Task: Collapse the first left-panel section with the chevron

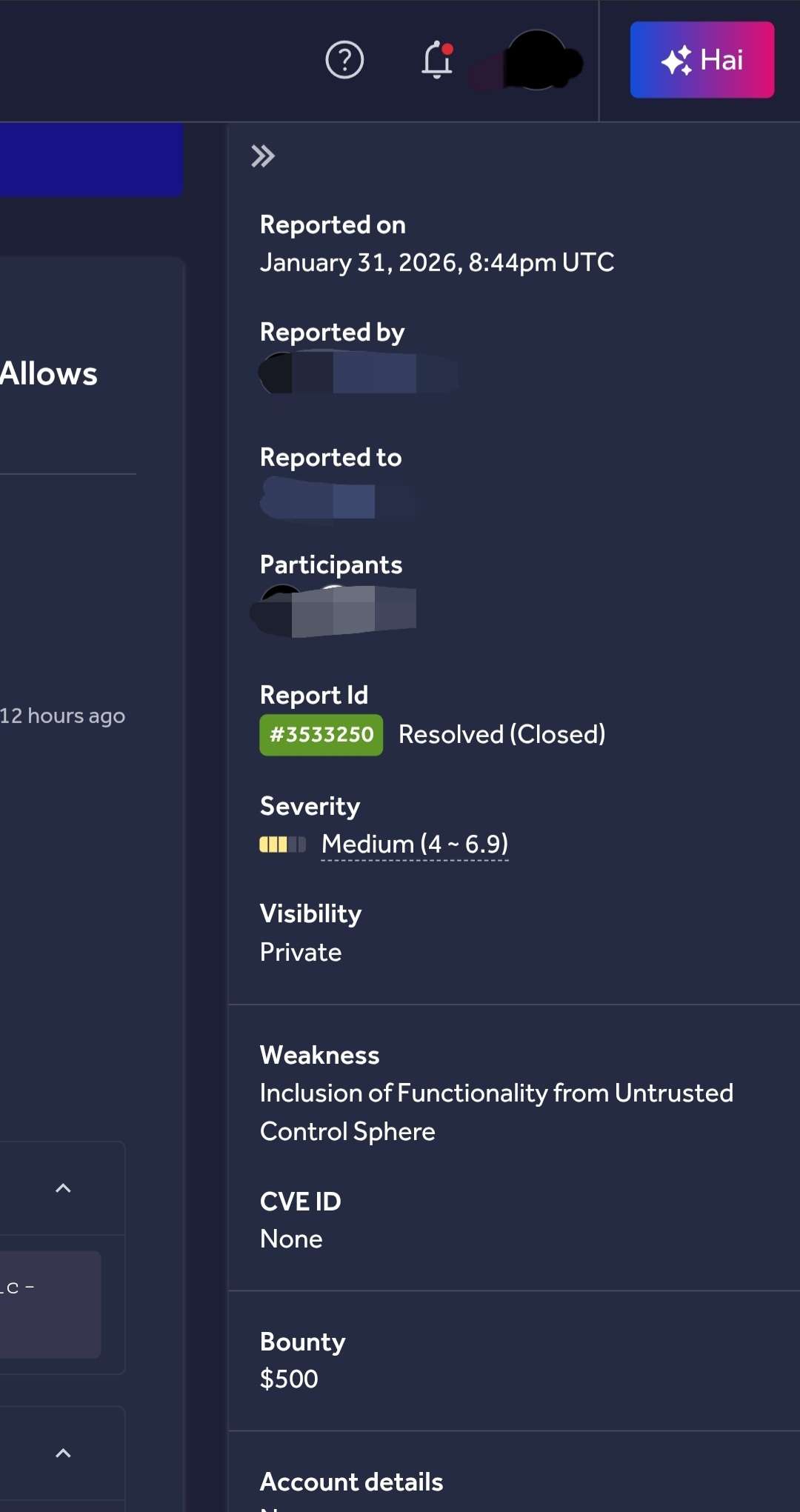Action: [63, 1187]
